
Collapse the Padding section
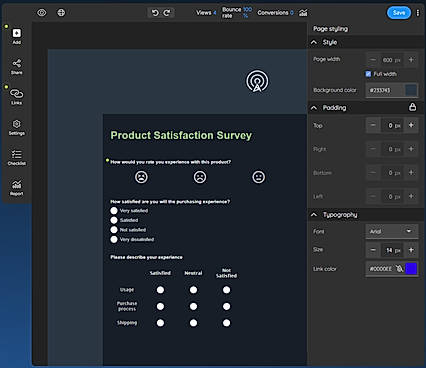[314, 108]
